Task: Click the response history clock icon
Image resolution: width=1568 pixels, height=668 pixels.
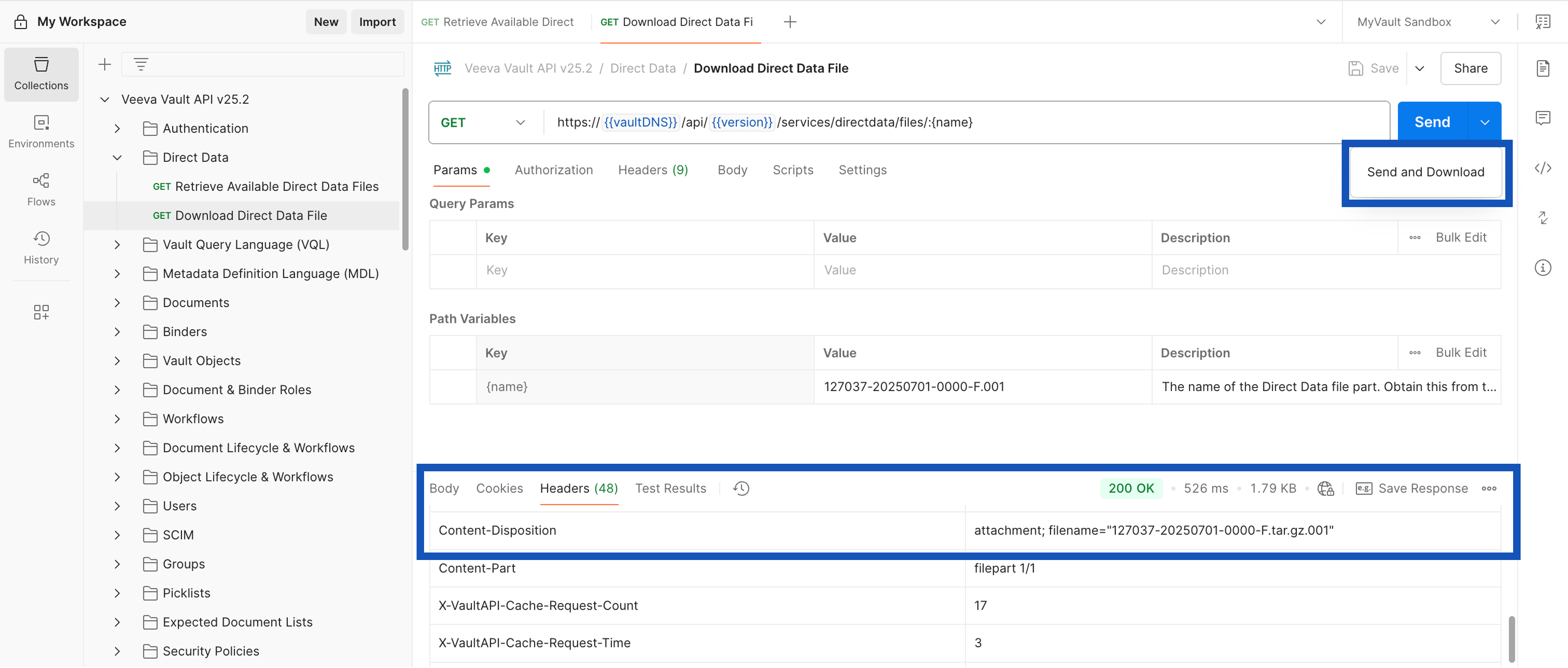Action: coord(741,488)
